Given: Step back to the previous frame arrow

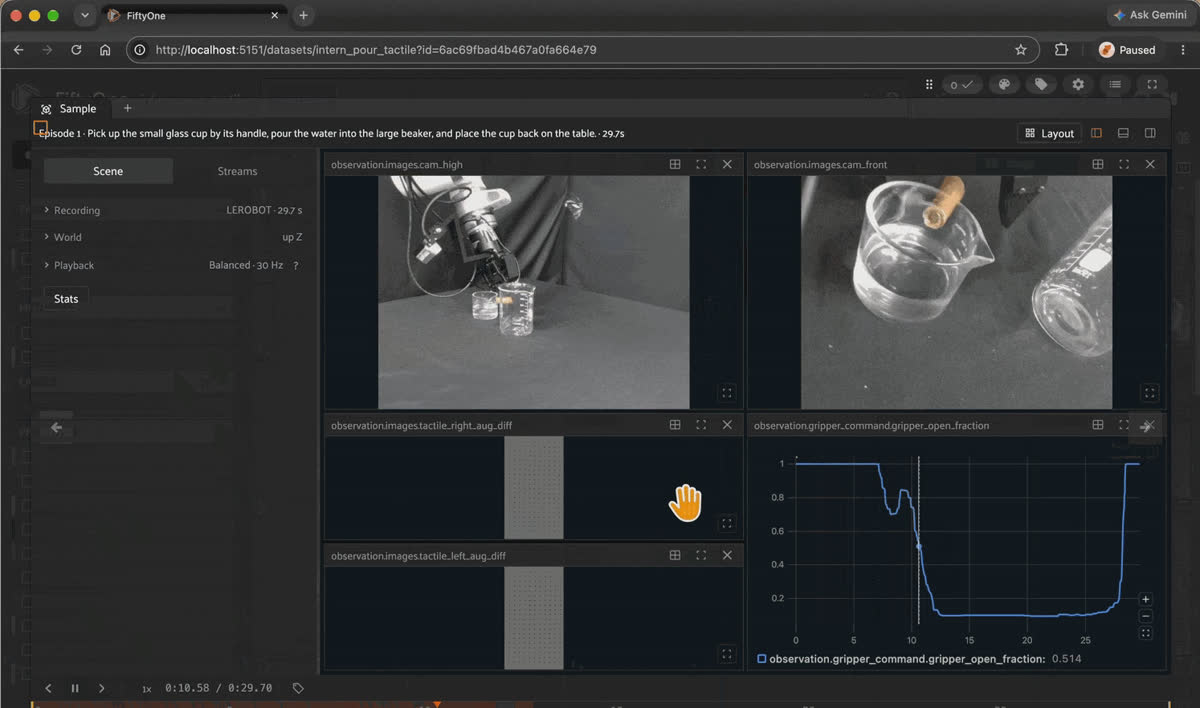Looking at the screenshot, I should pos(48,688).
